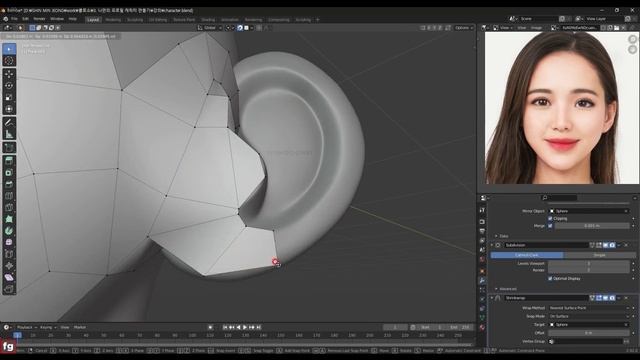The height and width of the screenshot is (360, 640).
Task: Open the Options dropdown in viewport header
Action: [464, 28]
